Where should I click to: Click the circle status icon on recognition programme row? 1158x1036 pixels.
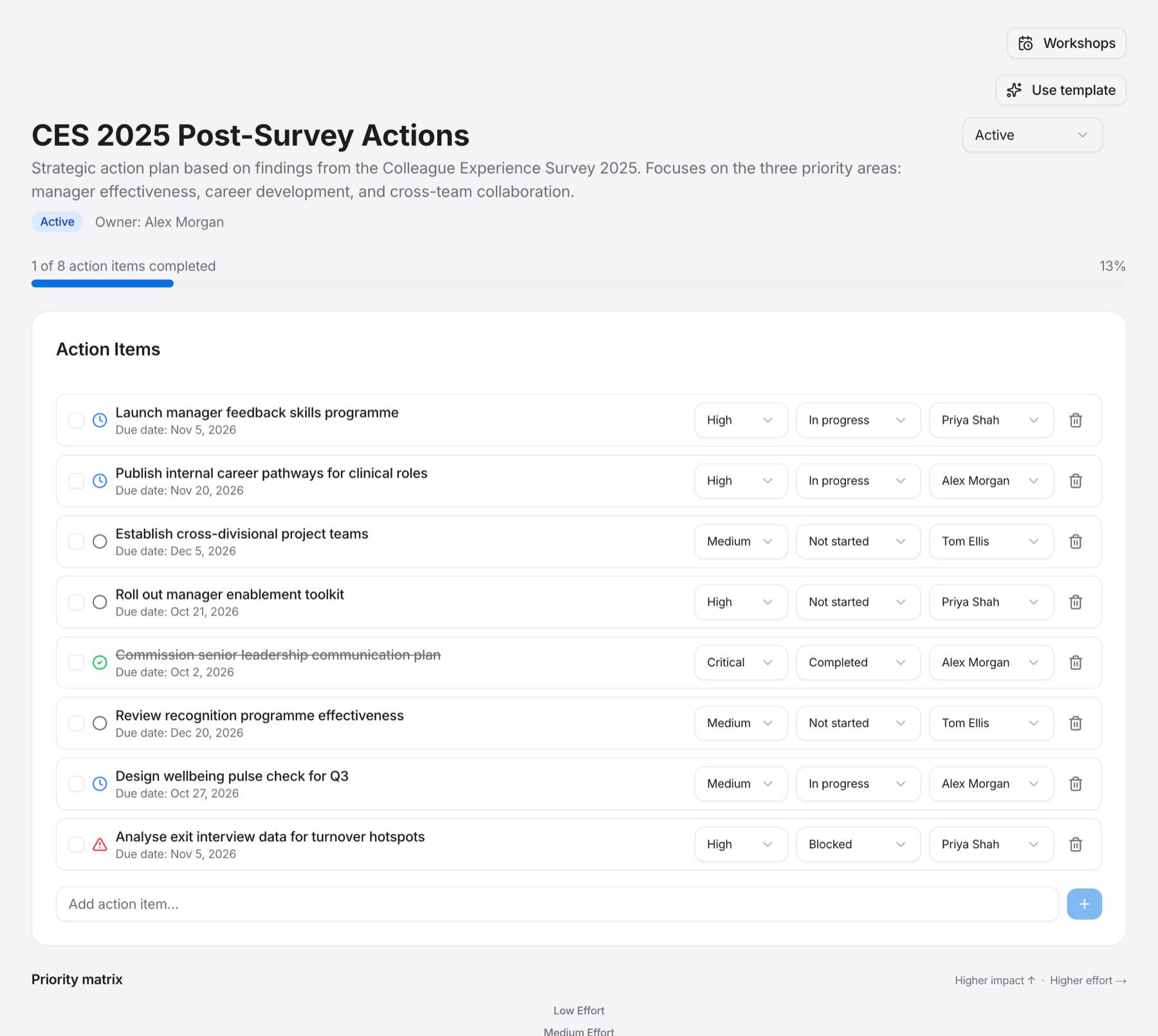[100, 723]
